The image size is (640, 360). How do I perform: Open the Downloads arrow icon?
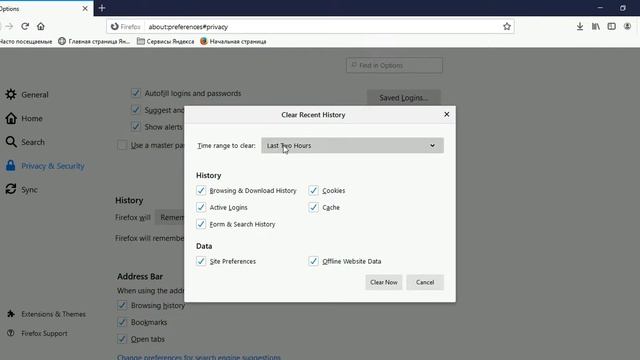(580, 27)
